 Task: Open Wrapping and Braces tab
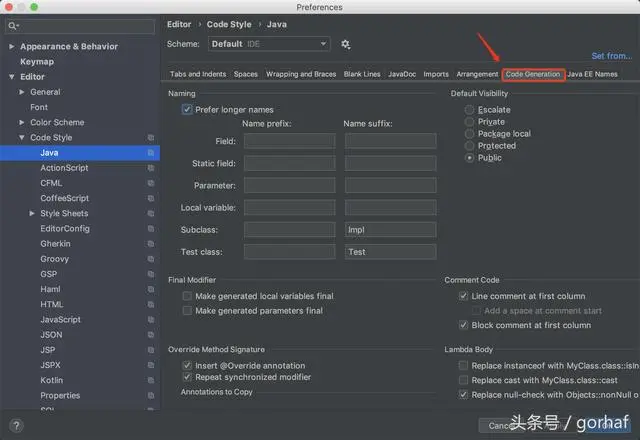pos(301,74)
